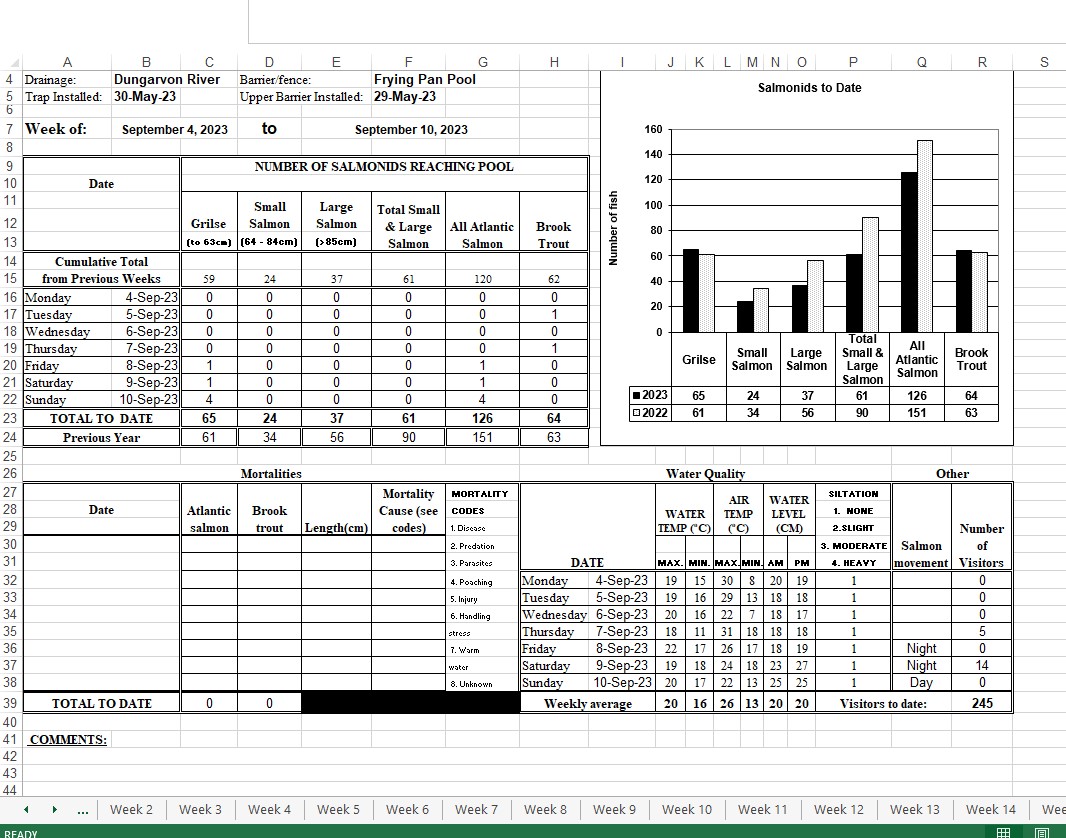Go to the Week 7 sheet tab
This screenshot has height=838, width=1066.
(x=477, y=809)
